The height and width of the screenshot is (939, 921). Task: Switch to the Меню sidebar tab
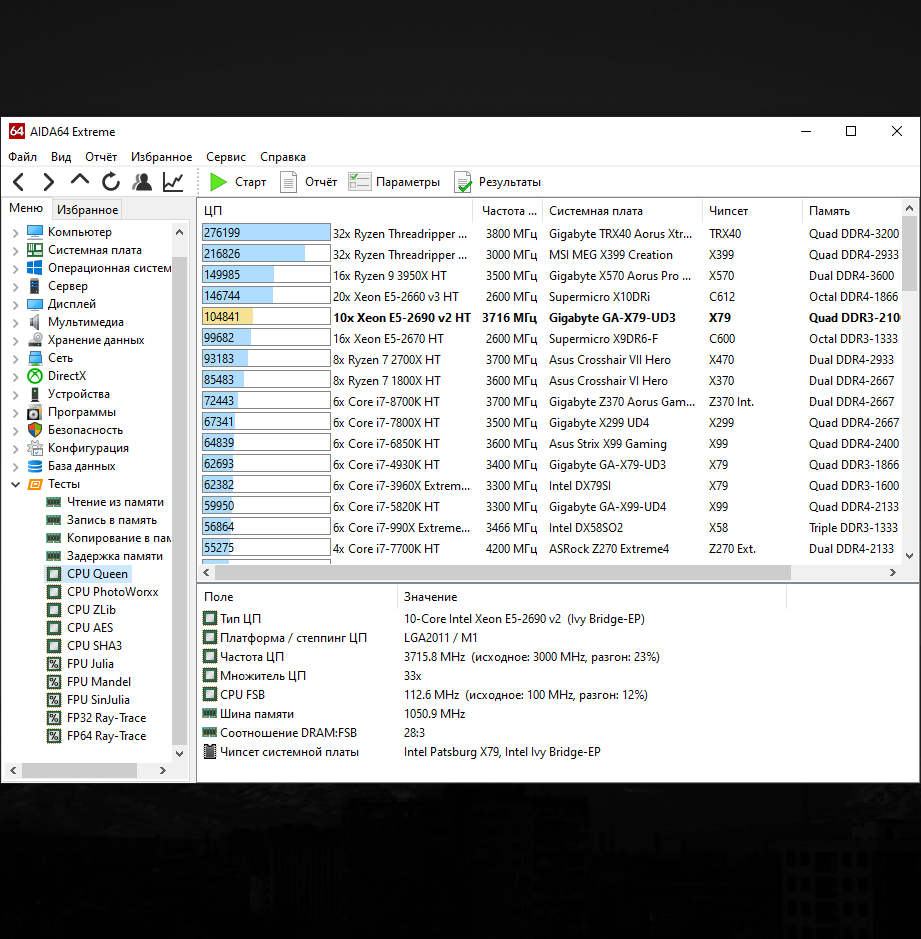point(26,208)
